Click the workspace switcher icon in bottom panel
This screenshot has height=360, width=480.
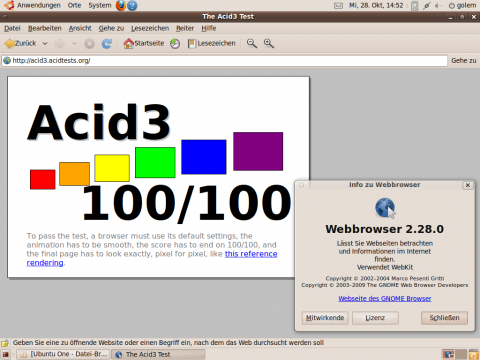point(454,354)
